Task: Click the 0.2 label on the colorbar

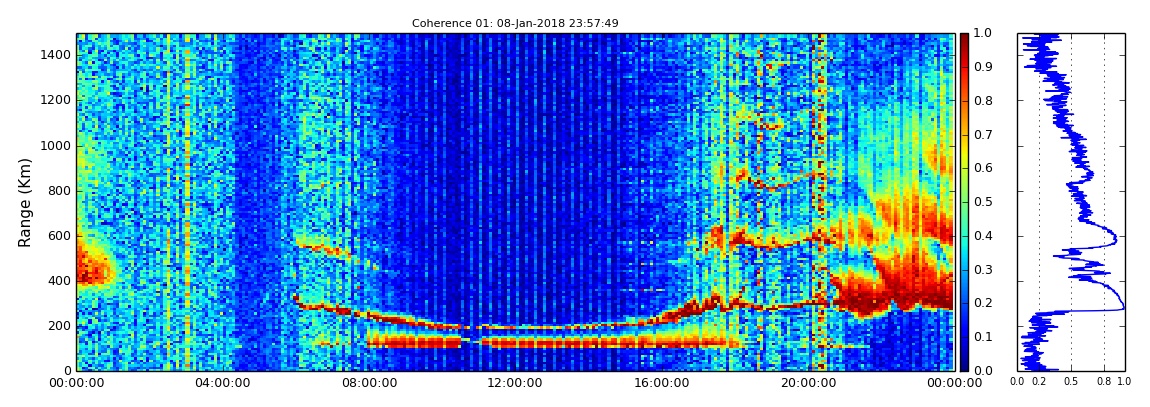Action: tap(981, 303)
